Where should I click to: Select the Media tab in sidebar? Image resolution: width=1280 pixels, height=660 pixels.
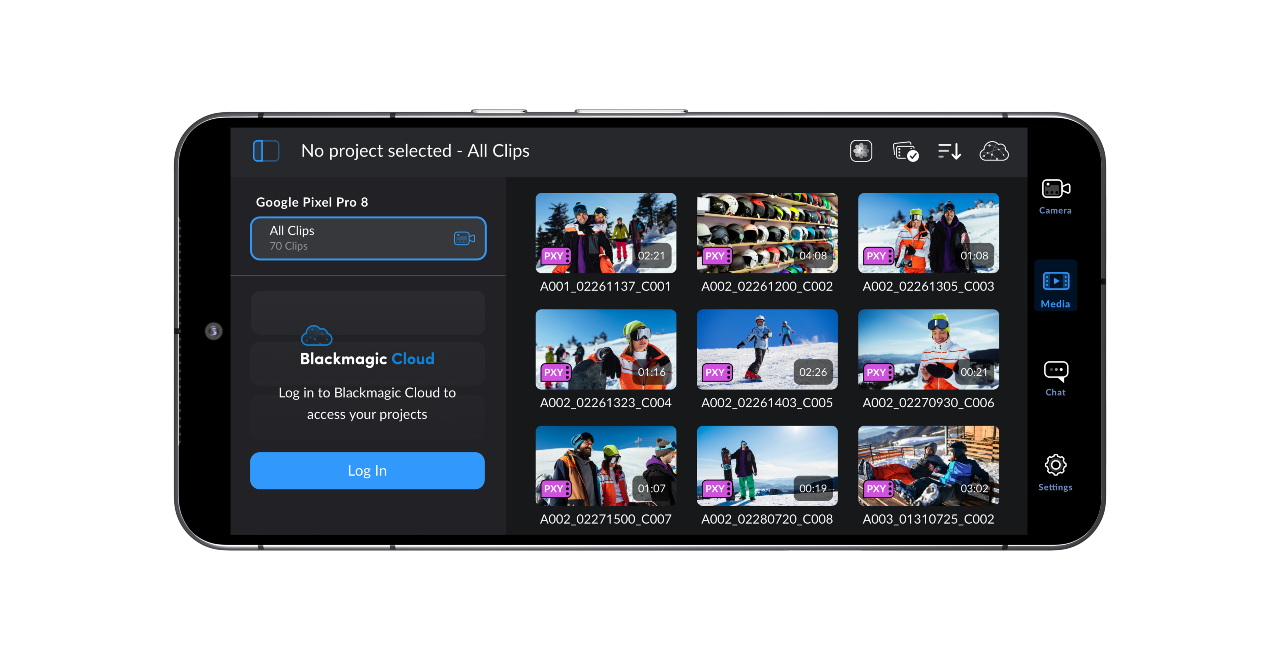1055,285
